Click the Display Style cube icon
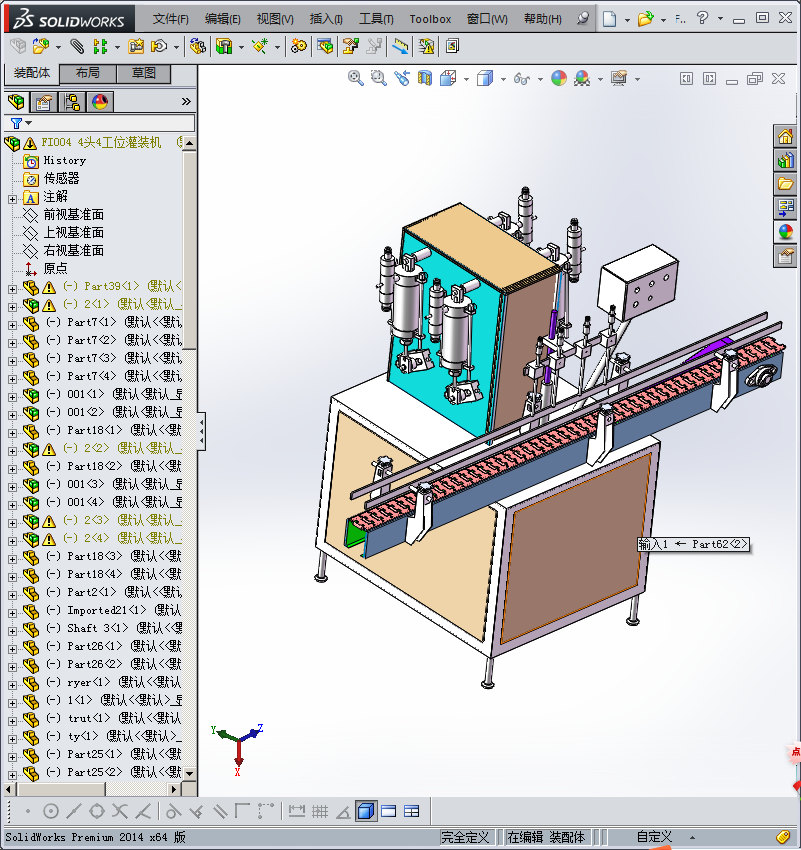The height and width of the screenshot is (850, 801). (x=485, y=79)
